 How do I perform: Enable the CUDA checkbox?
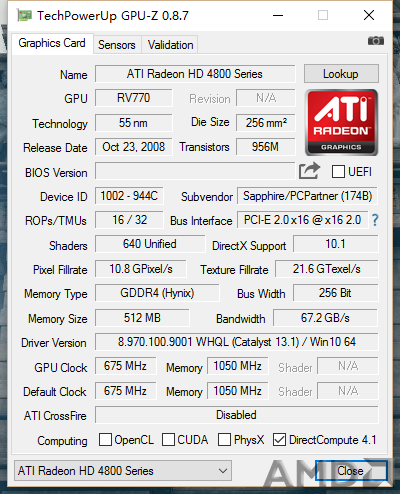click(168, 440)
